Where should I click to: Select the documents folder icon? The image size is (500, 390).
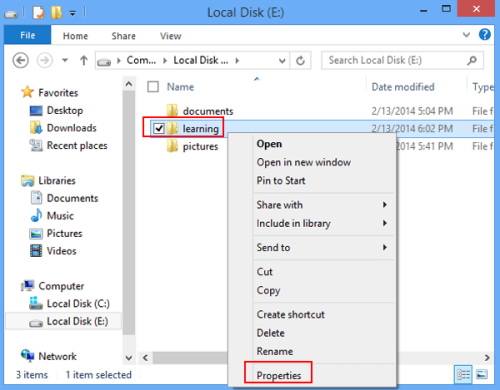[x=172, y=111]
